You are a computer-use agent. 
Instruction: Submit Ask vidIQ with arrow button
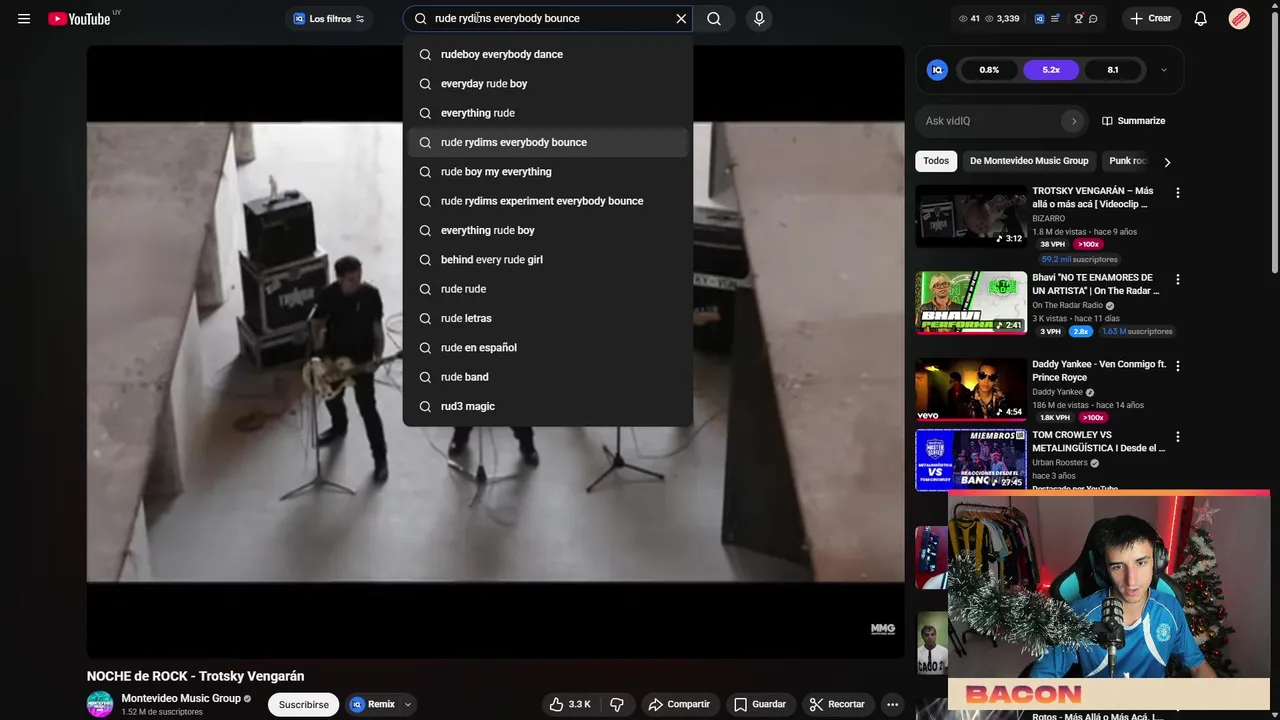tap(1074, 121)
